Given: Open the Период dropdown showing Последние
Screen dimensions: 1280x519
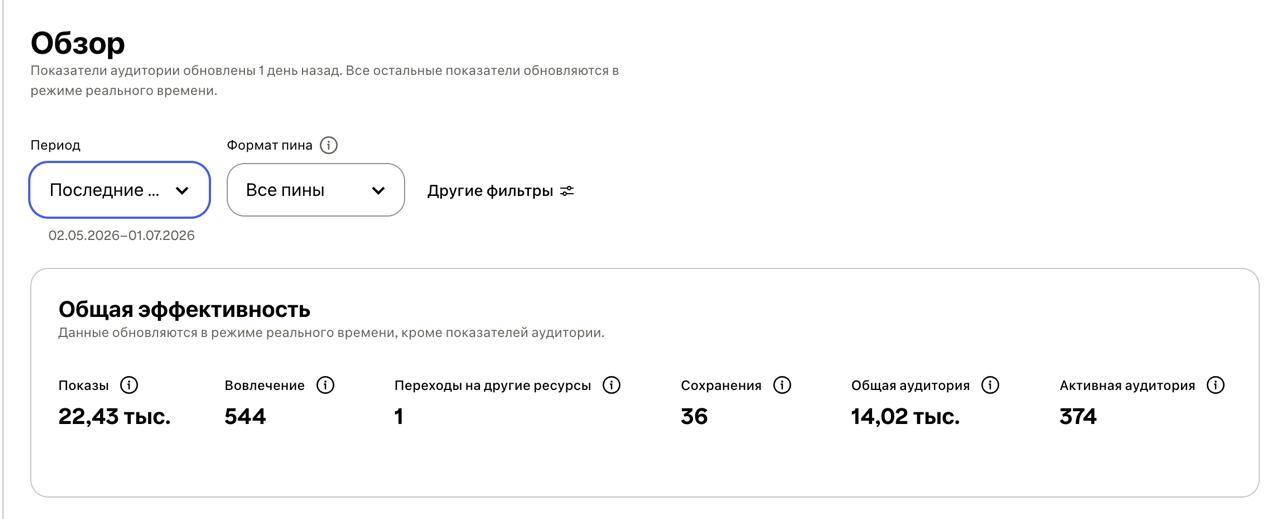Looking at the screenshot, I should point(119,190).
